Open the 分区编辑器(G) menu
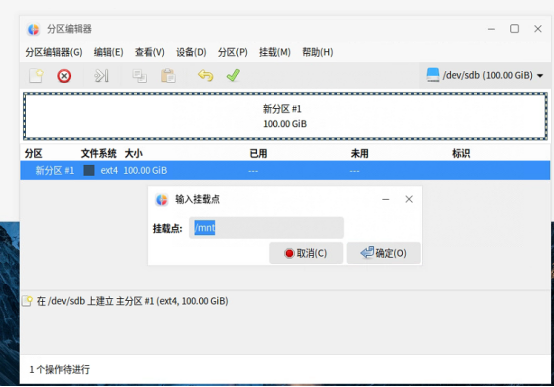 (x=54, y=52)
